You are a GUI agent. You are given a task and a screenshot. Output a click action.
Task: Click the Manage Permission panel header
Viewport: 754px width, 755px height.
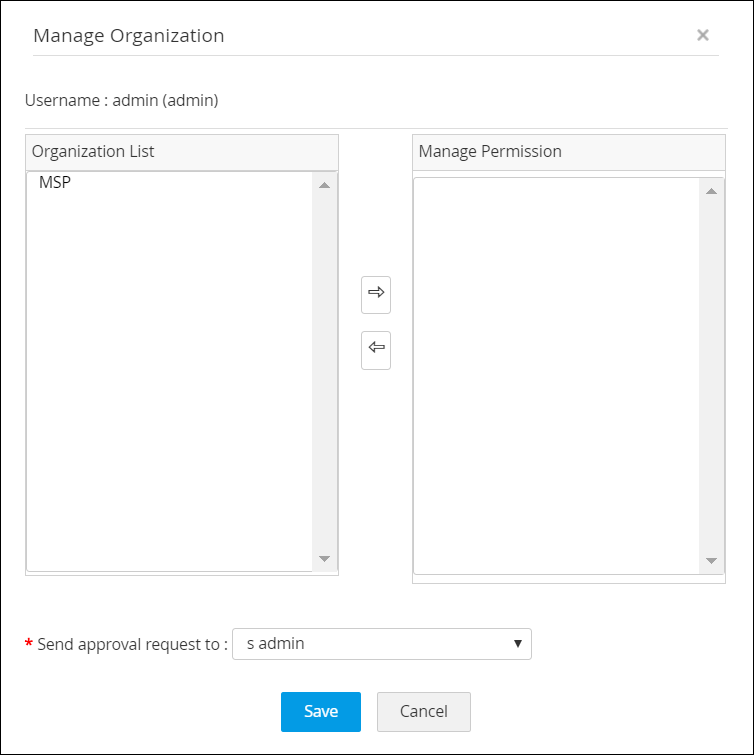click(568, 152)
